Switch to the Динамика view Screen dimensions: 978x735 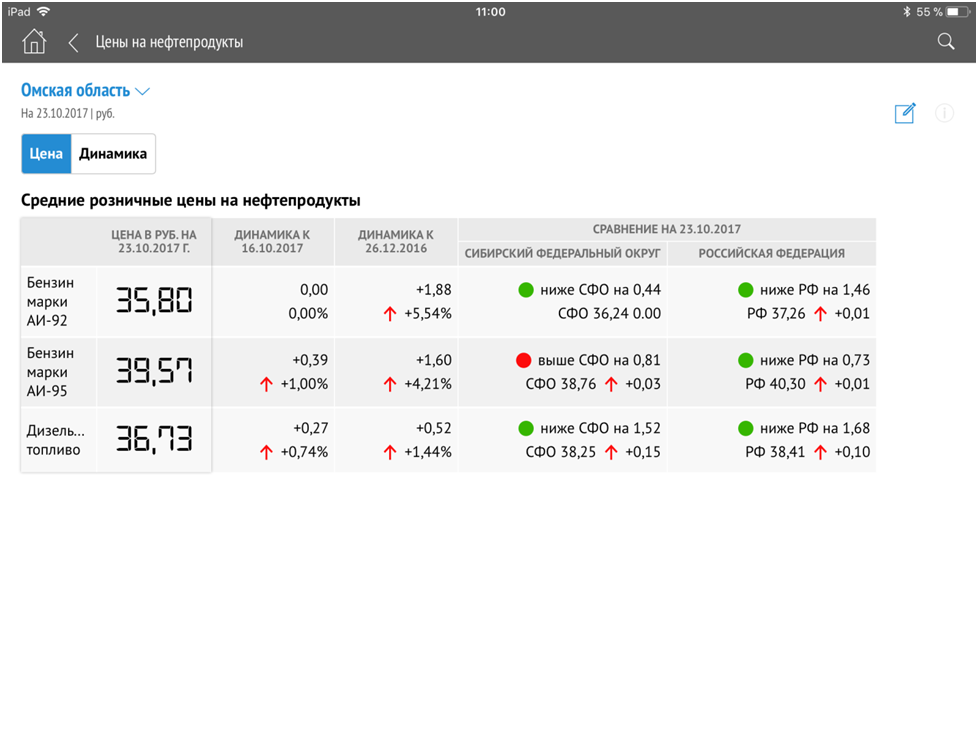[113, 154]
